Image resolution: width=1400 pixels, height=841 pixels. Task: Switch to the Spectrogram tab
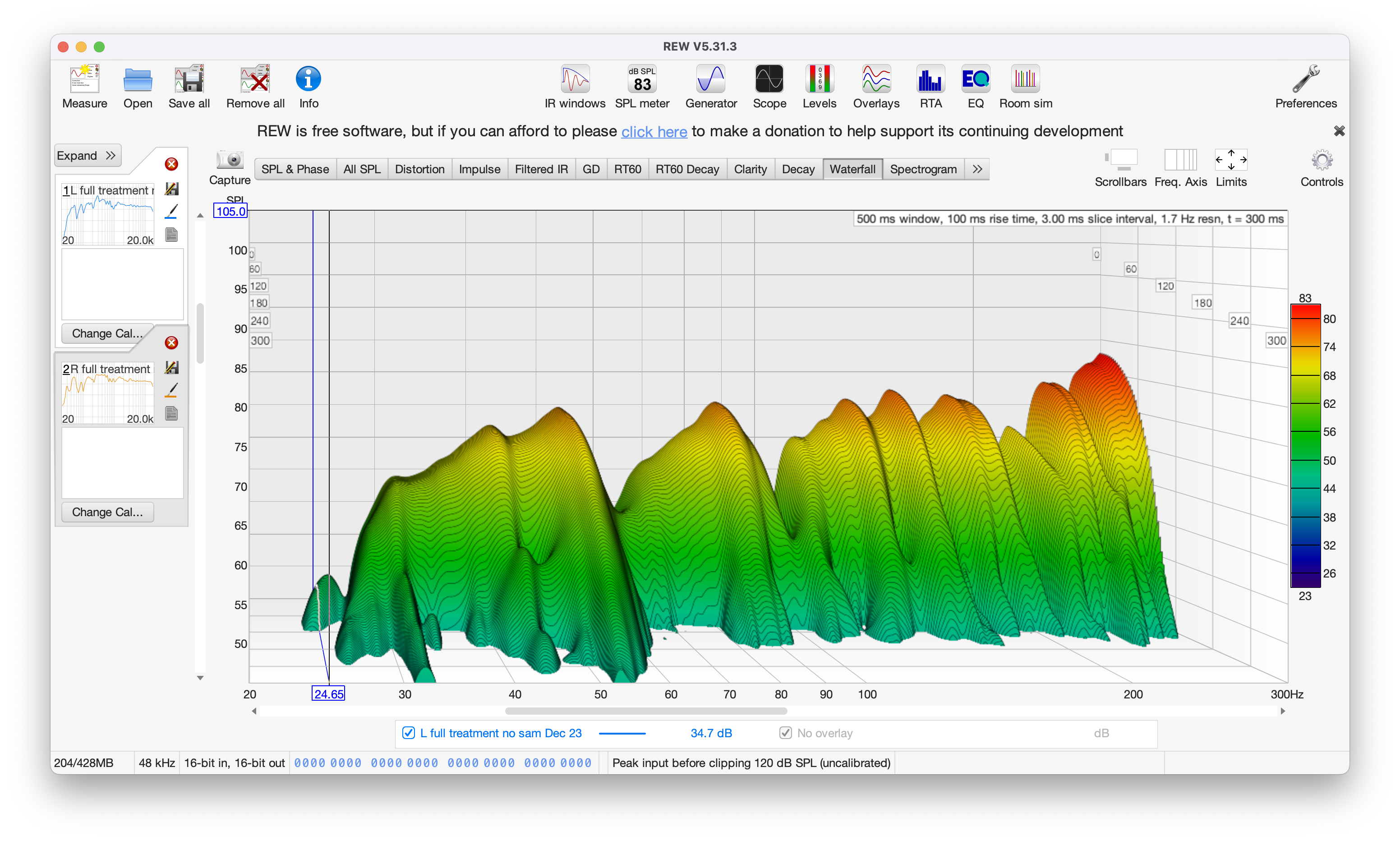click(x=923, y=169)
